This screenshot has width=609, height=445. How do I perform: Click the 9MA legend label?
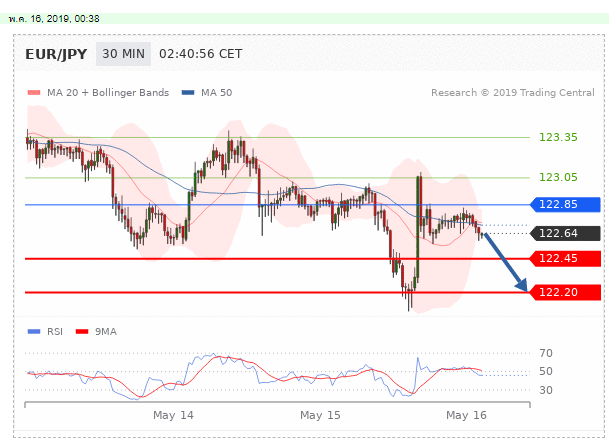(x=106, y=332)
